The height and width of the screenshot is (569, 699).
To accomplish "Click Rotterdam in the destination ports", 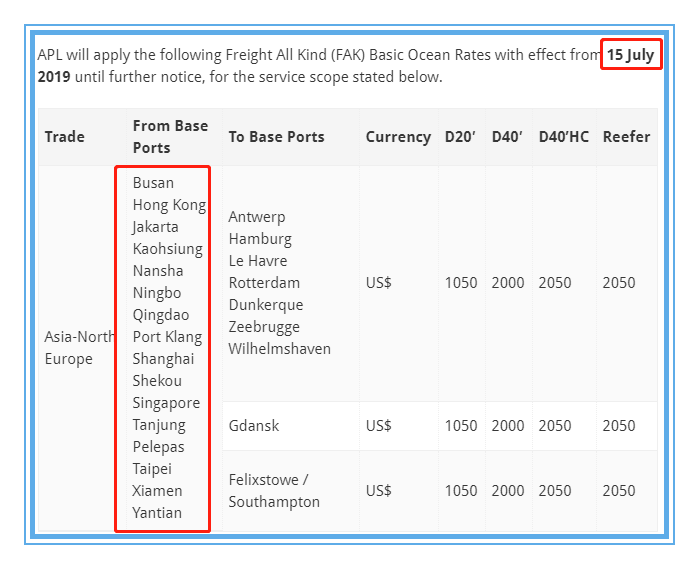I will click(x=264, y=283).
